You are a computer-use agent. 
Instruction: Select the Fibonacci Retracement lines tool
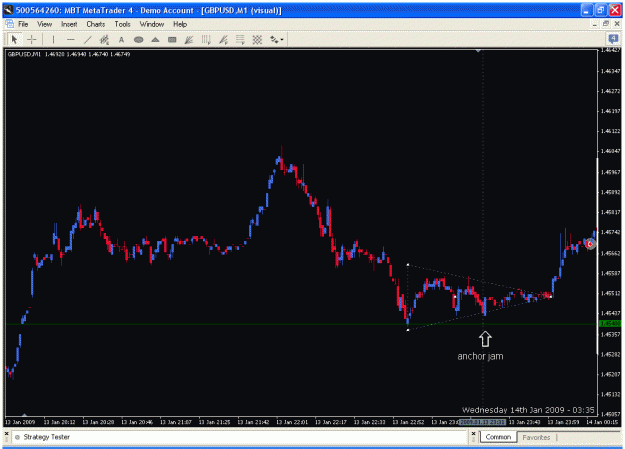[x=240, y=39]
